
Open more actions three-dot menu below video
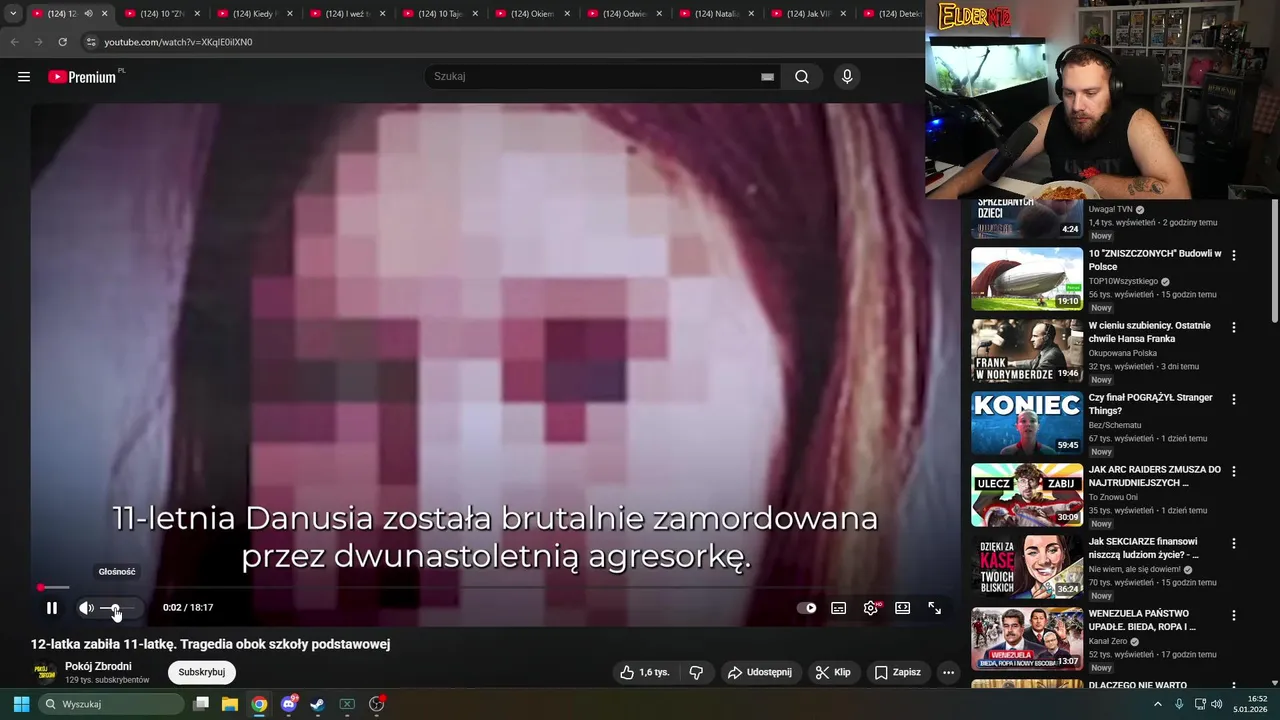tap(949, 672)
